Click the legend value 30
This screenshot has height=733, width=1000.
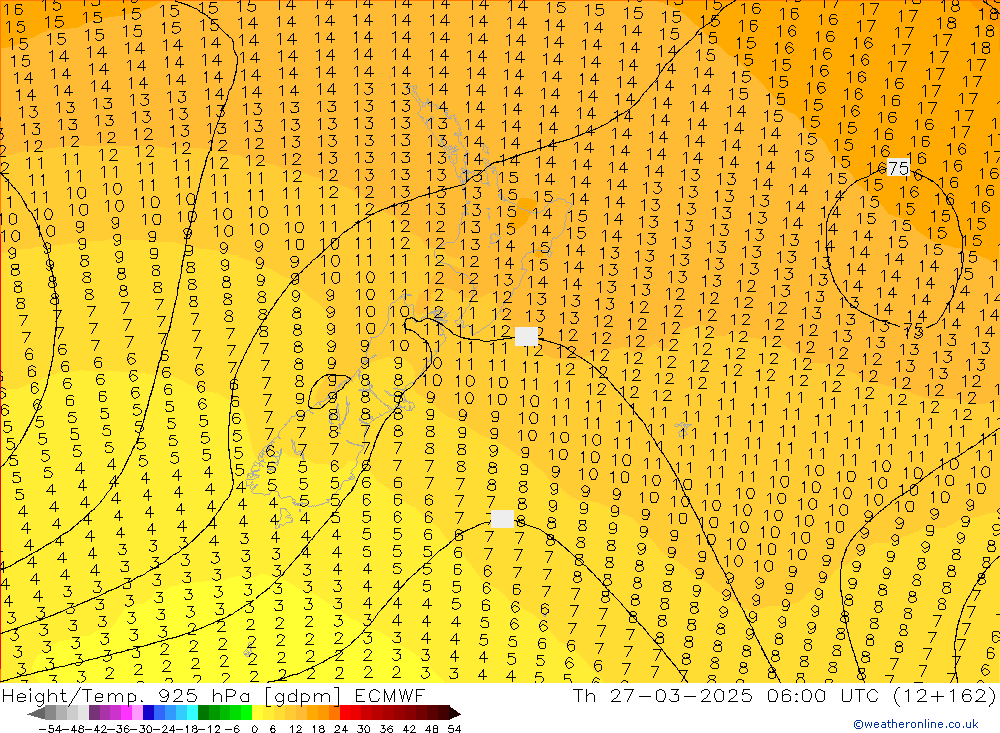click(x=364, y=729)
